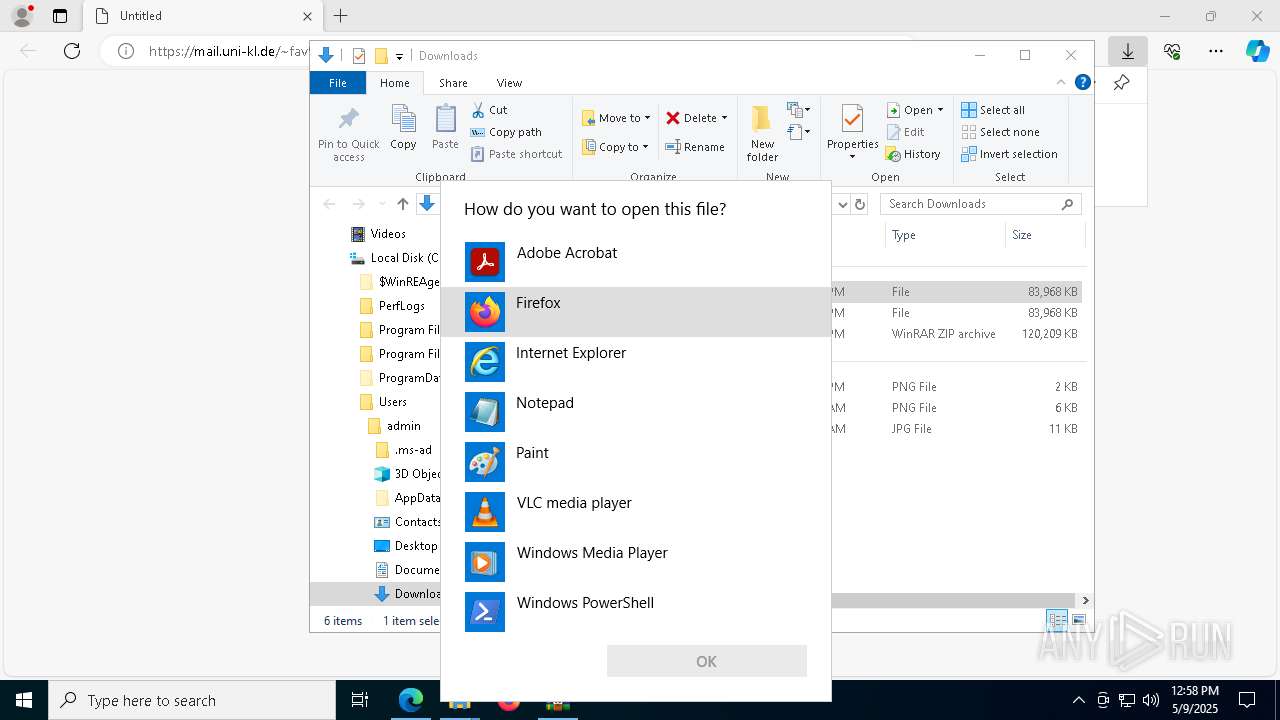Open Customize Quick Access Toolbar dropdown
1280x720 pixels.
tap(399, 56)
